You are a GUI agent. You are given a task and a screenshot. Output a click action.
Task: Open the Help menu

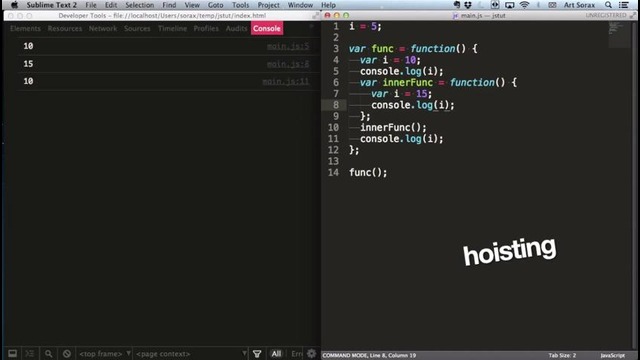328,5
